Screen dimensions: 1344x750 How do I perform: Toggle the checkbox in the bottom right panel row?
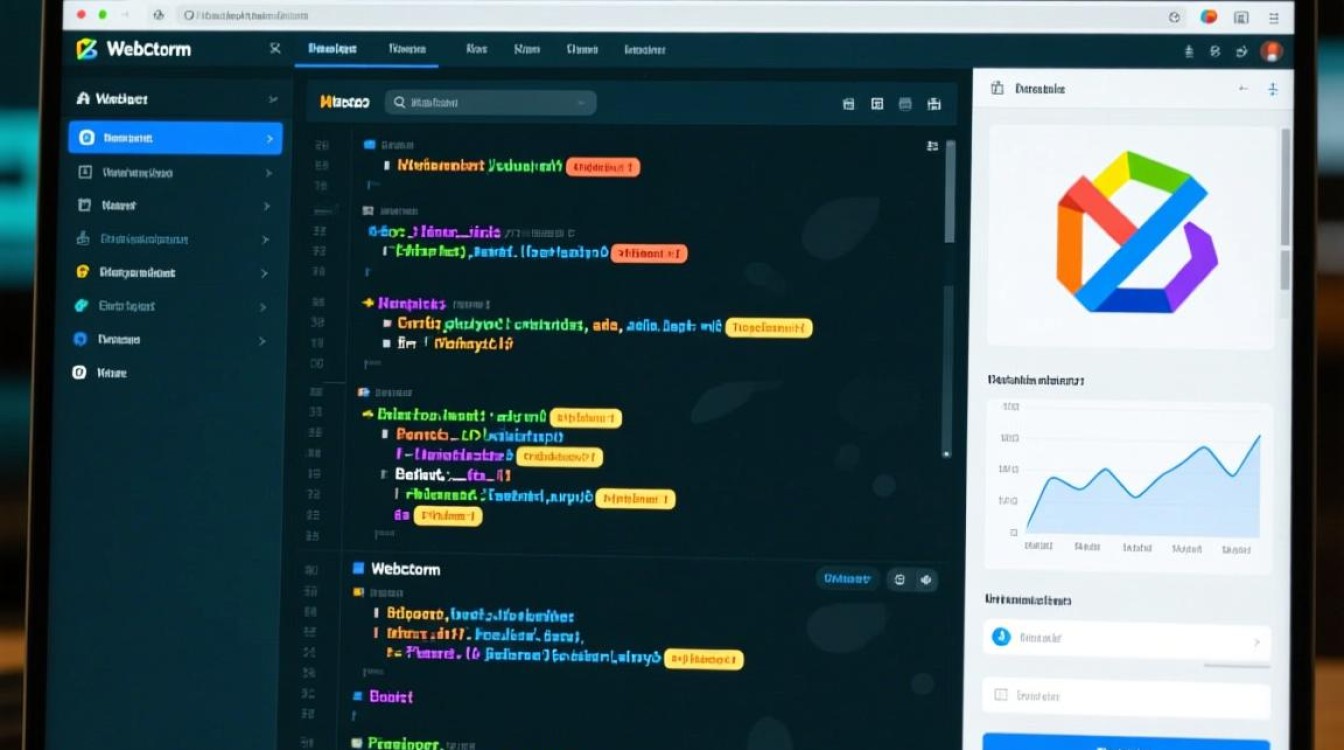coord(1000,695)
